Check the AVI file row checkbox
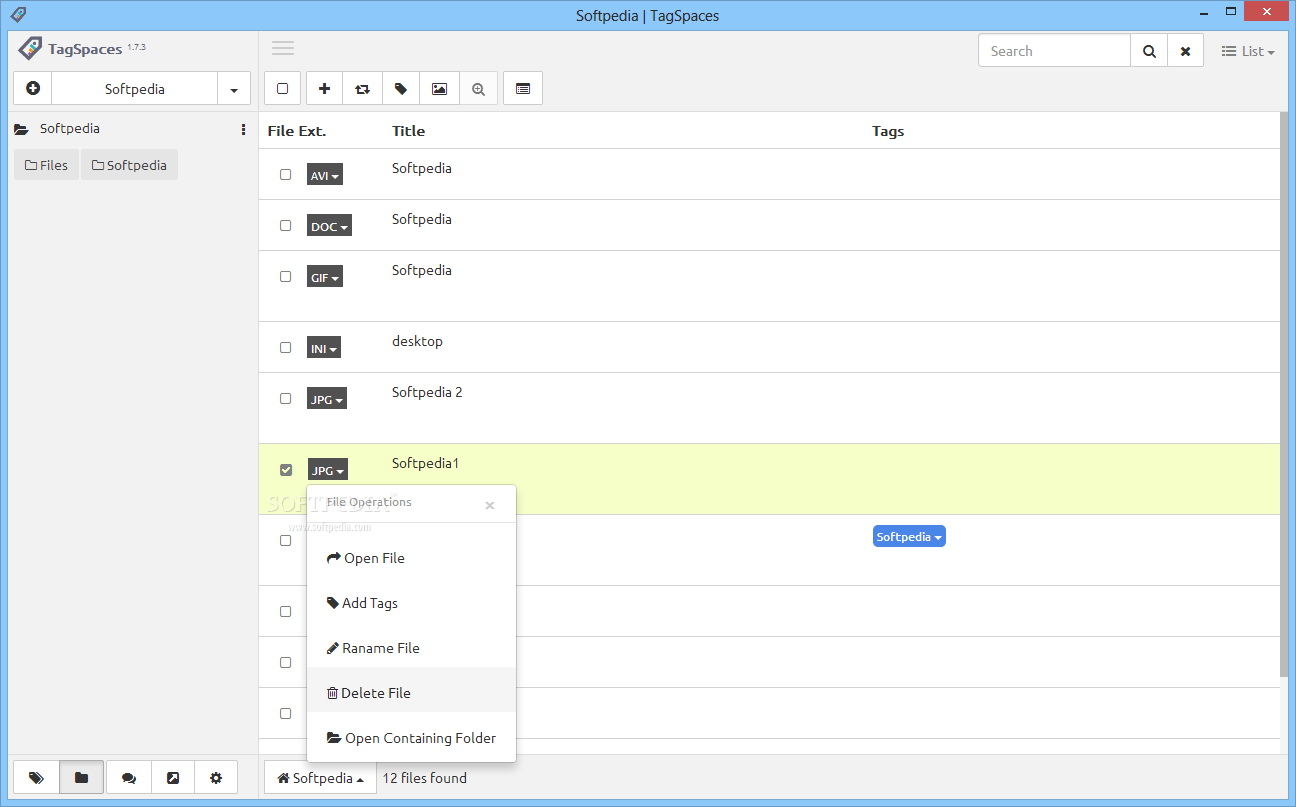 point(285,174)
